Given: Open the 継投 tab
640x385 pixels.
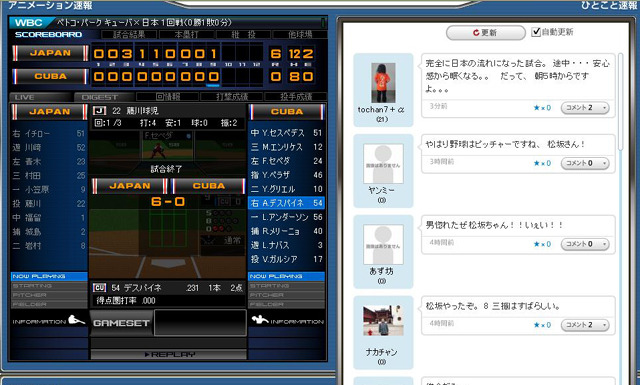Looking at the screenshot, I should (x=243, y=35).
